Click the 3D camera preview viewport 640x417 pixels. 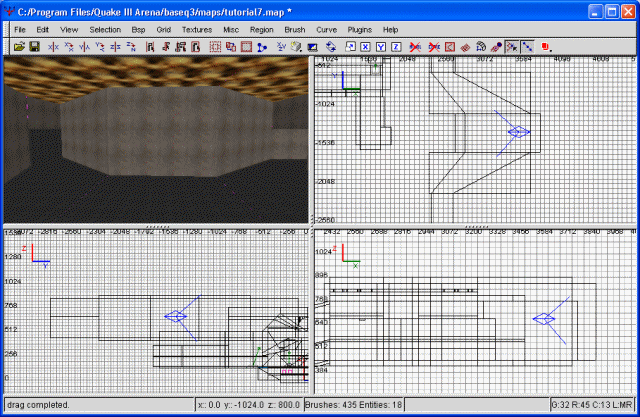[156, 140]
